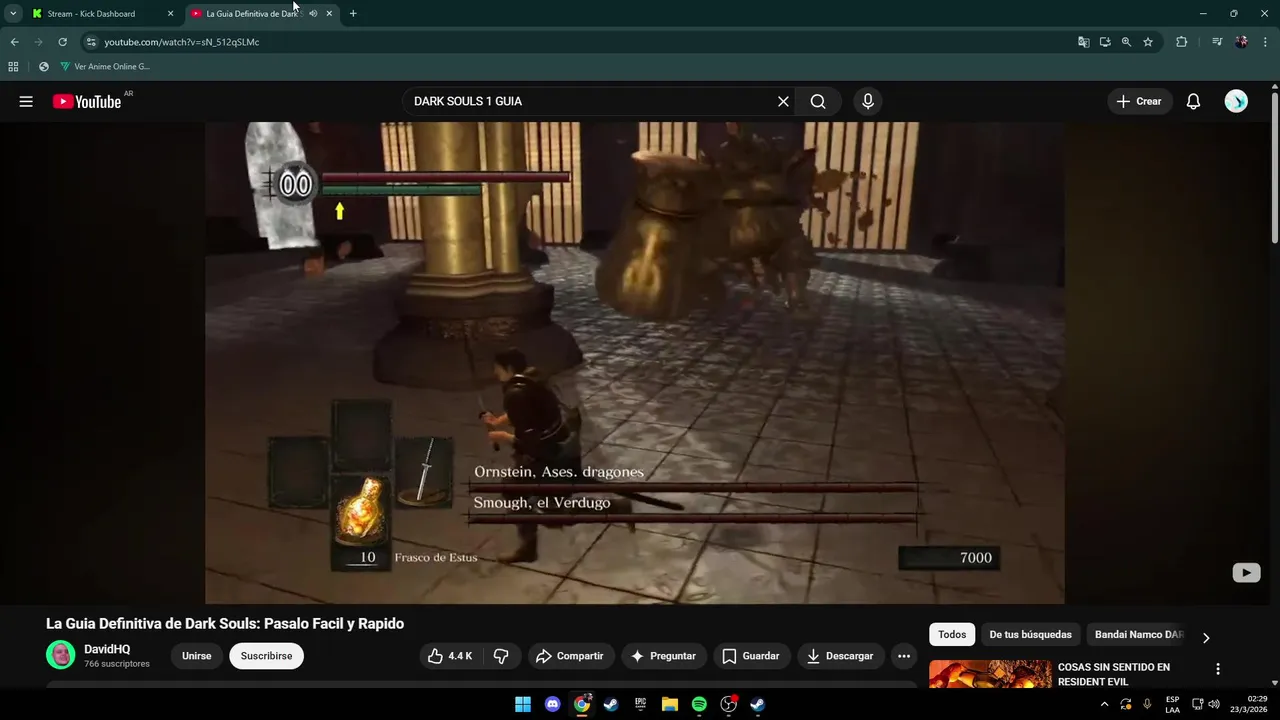Open the YouTube account avatar menu

click(1236, 101)
